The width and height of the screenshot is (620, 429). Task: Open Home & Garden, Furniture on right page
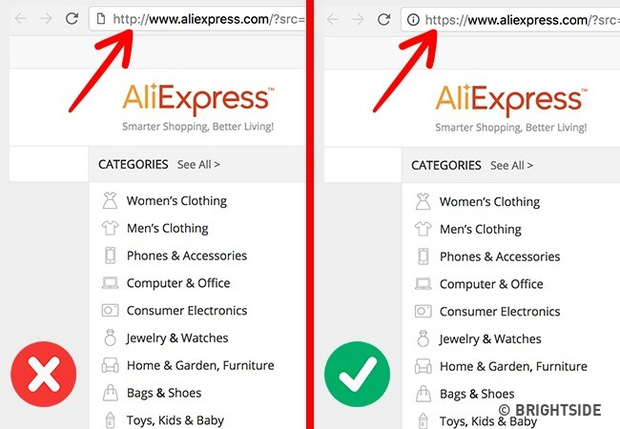click(513, 367)
